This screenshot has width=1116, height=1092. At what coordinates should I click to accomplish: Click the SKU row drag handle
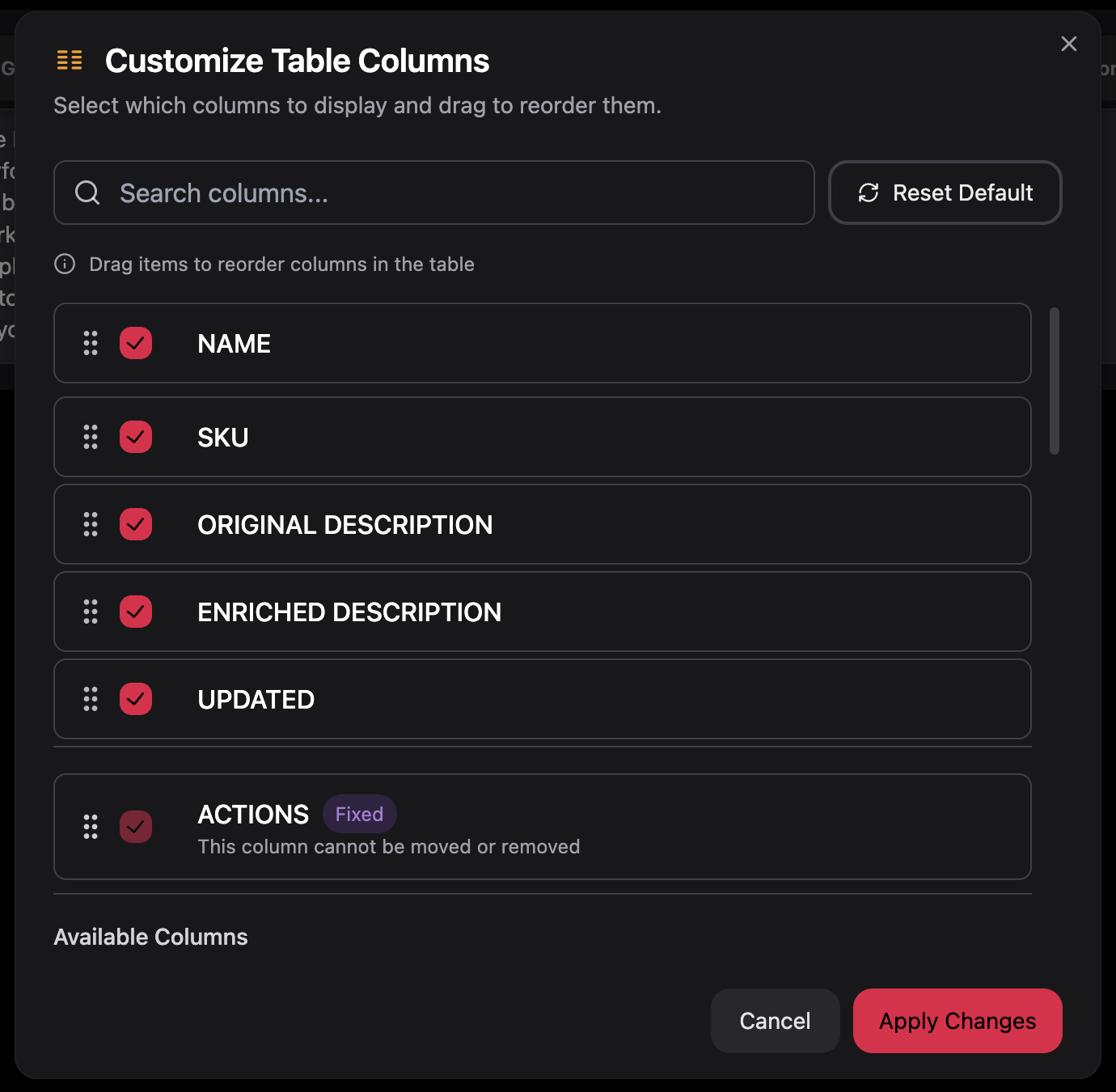pos(91,437)
